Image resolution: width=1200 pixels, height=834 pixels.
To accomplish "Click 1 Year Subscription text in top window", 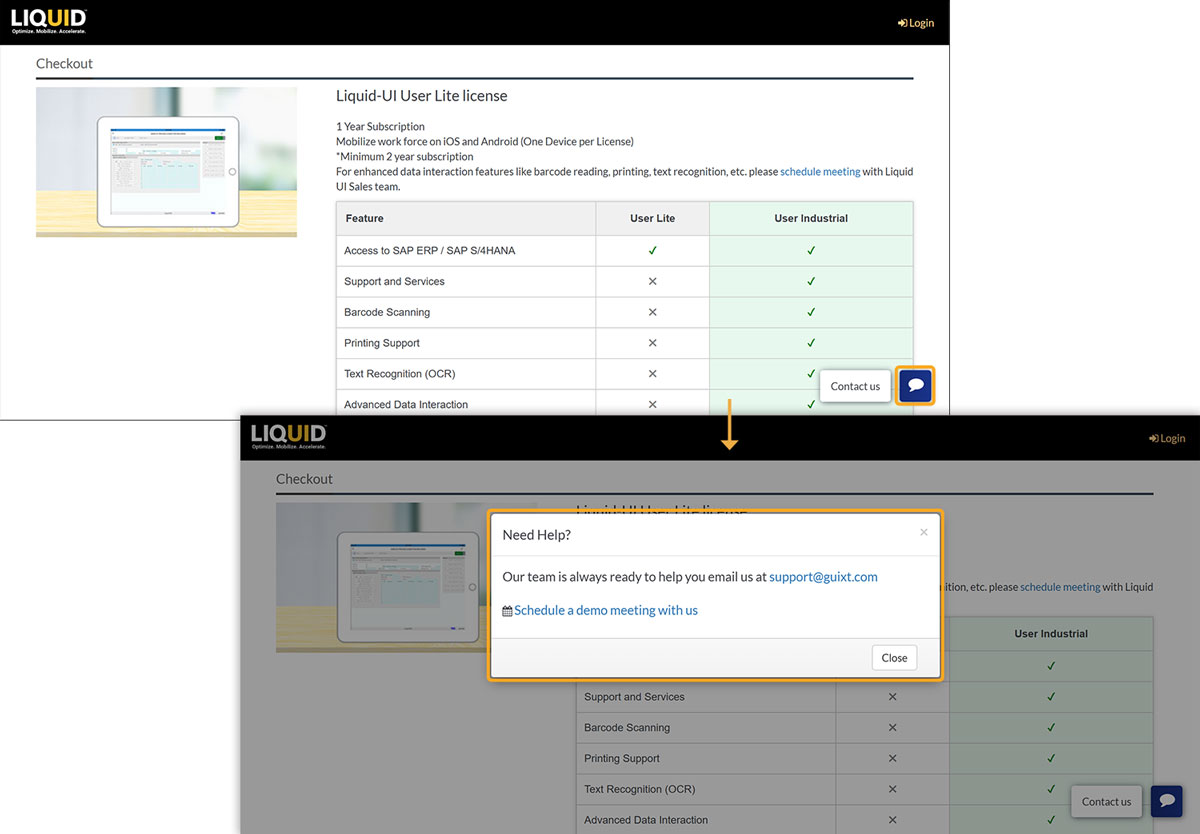I will coord(380,127).
